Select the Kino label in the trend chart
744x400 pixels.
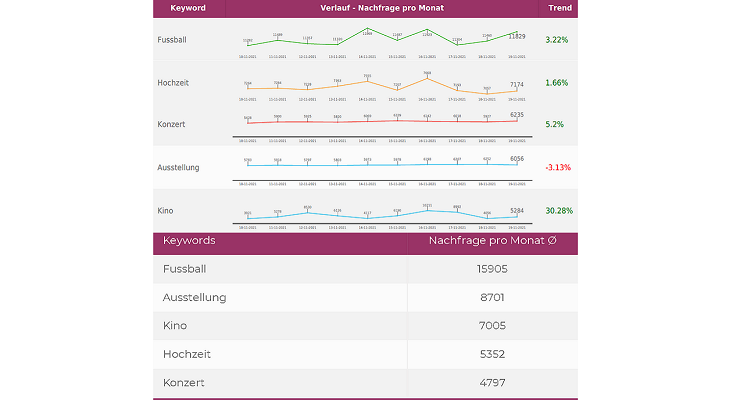[x=165, y=211]
